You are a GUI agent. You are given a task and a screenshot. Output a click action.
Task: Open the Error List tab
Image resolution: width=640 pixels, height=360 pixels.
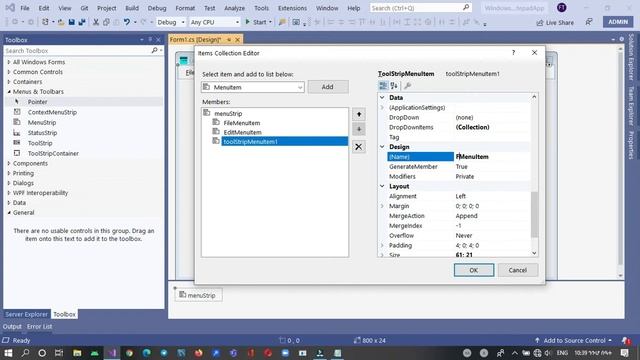click(x=40, y=327)
